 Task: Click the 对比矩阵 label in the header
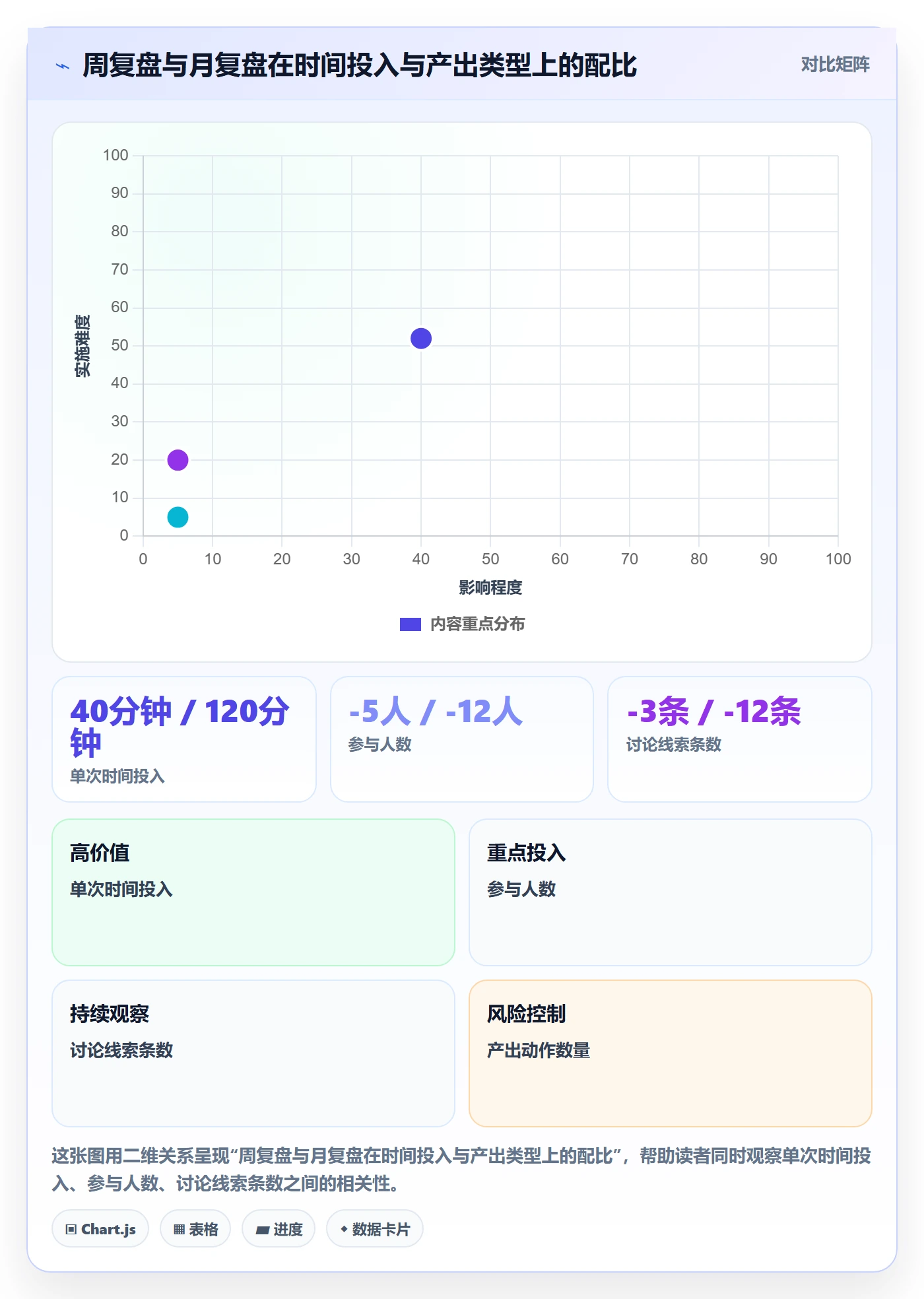(835, 65)
